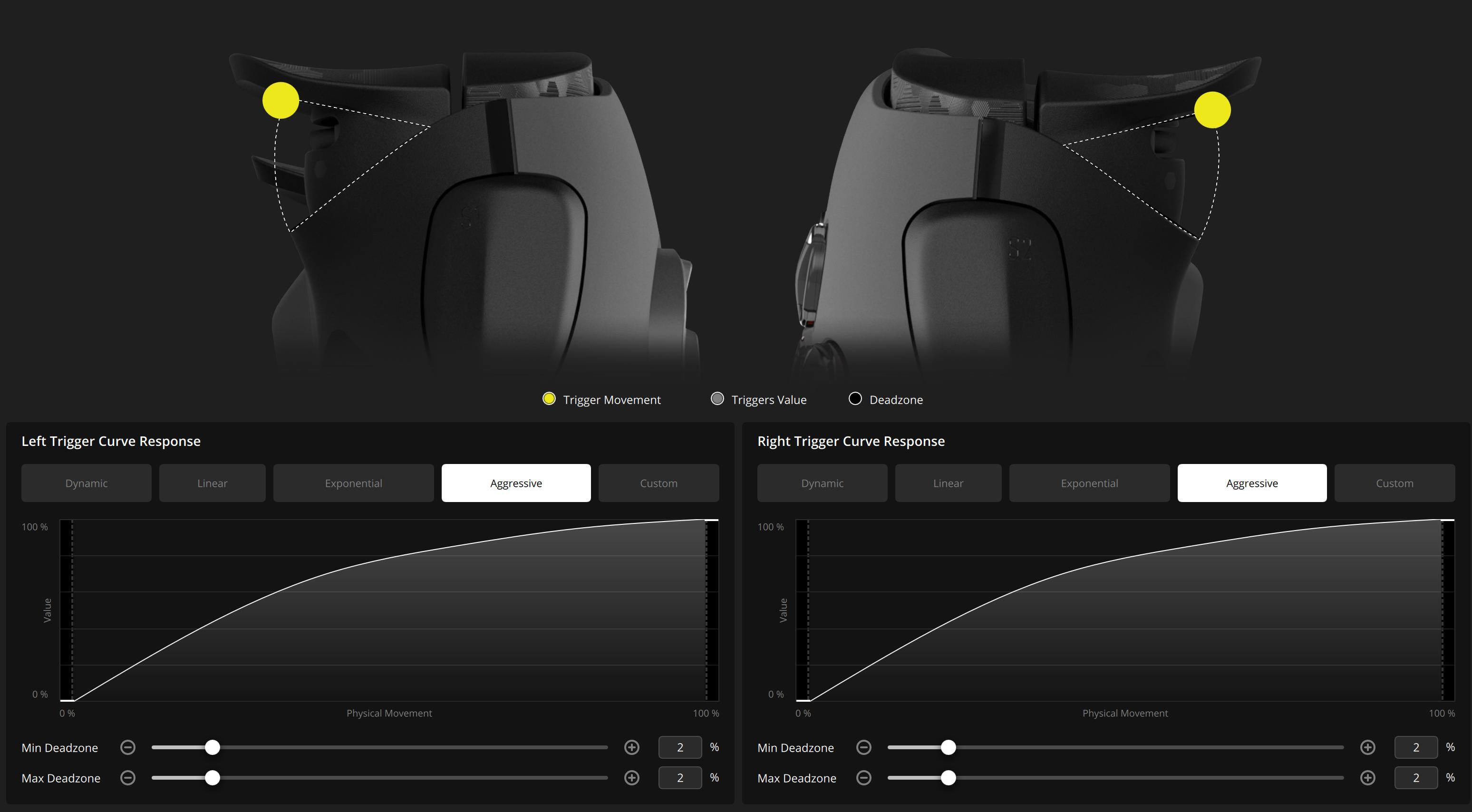Select Custom curve for left trigger
The image size is (1472, 812).
pyautogui.click(x=659, y=483)
